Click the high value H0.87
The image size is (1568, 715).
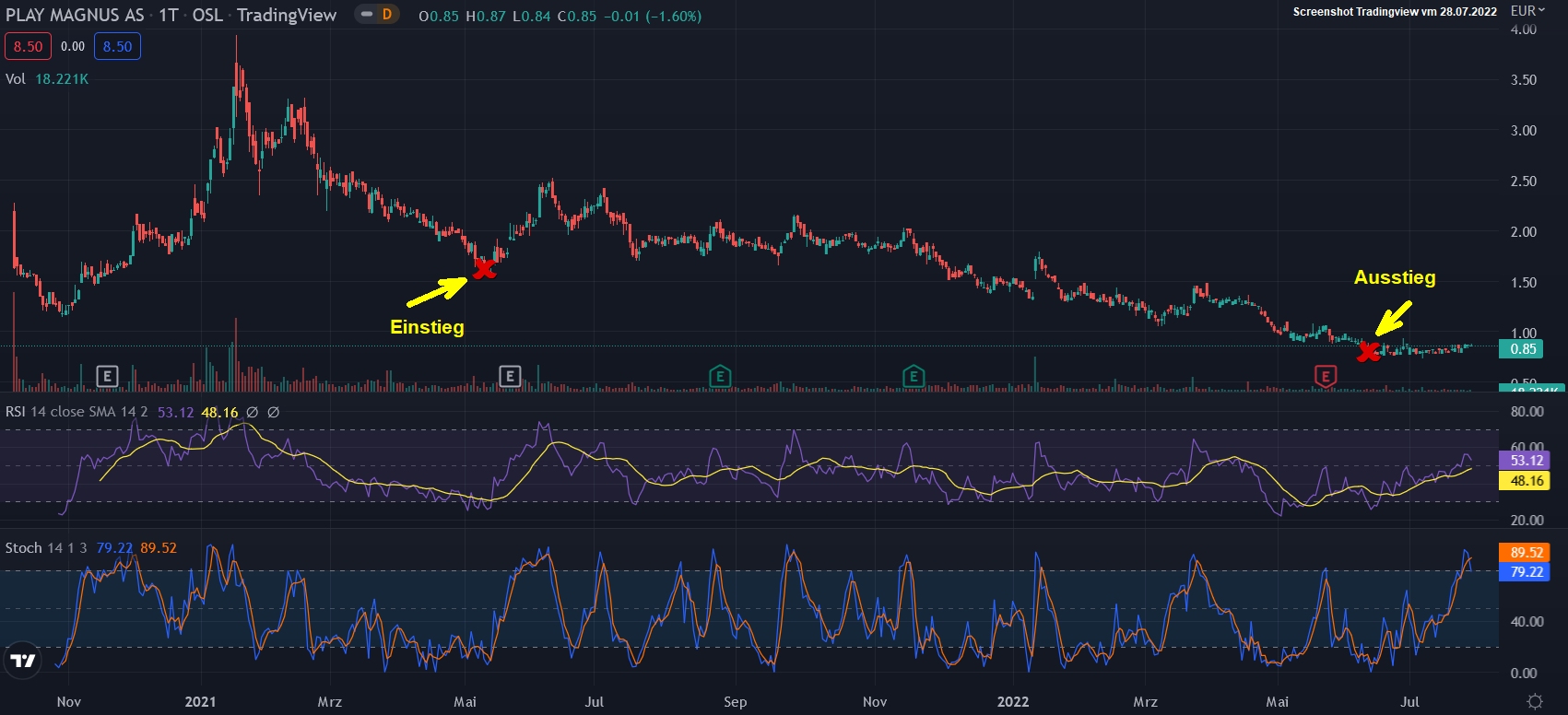point(486,16)
